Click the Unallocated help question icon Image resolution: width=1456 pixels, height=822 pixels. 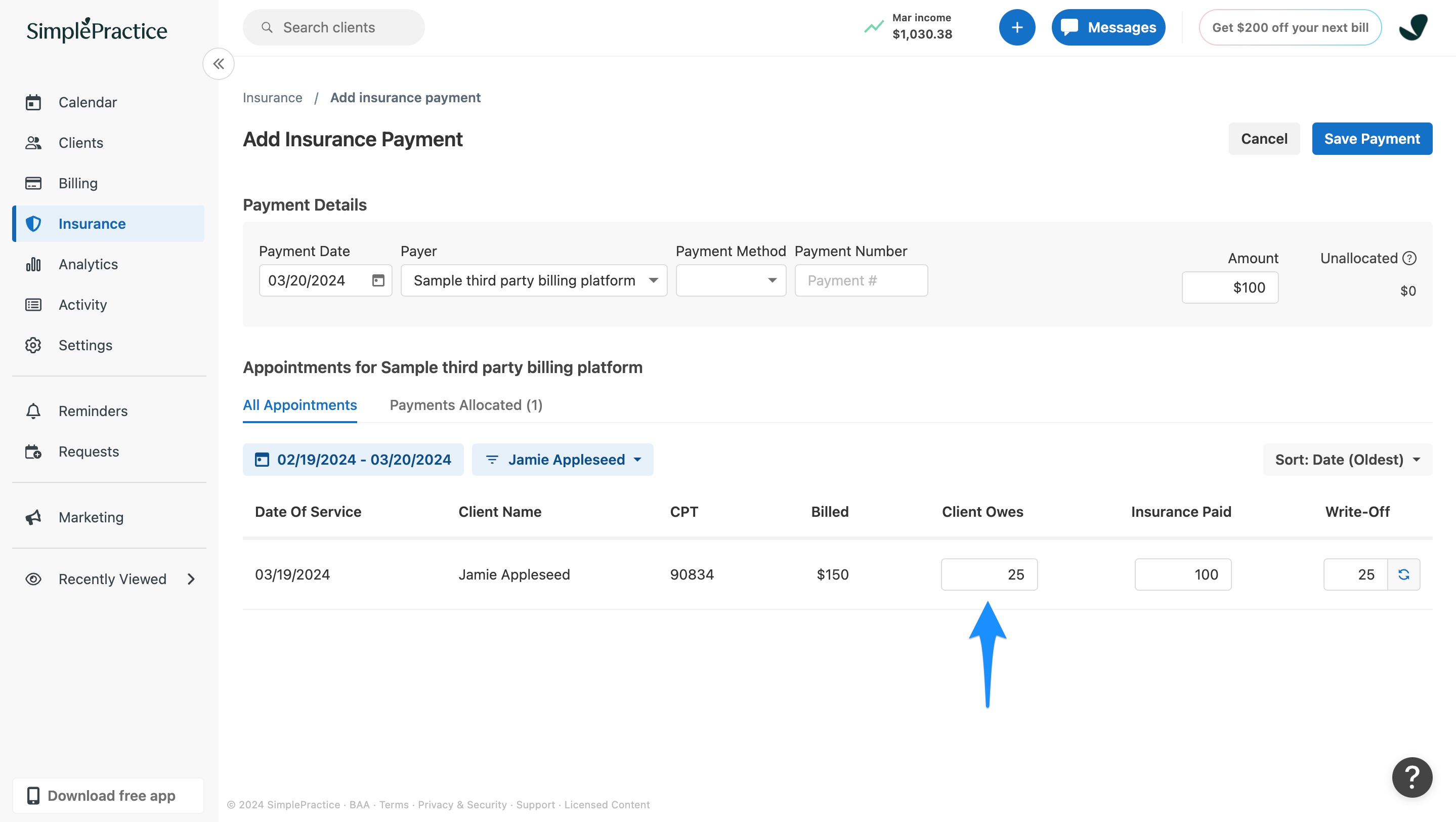pos(1409,258)
